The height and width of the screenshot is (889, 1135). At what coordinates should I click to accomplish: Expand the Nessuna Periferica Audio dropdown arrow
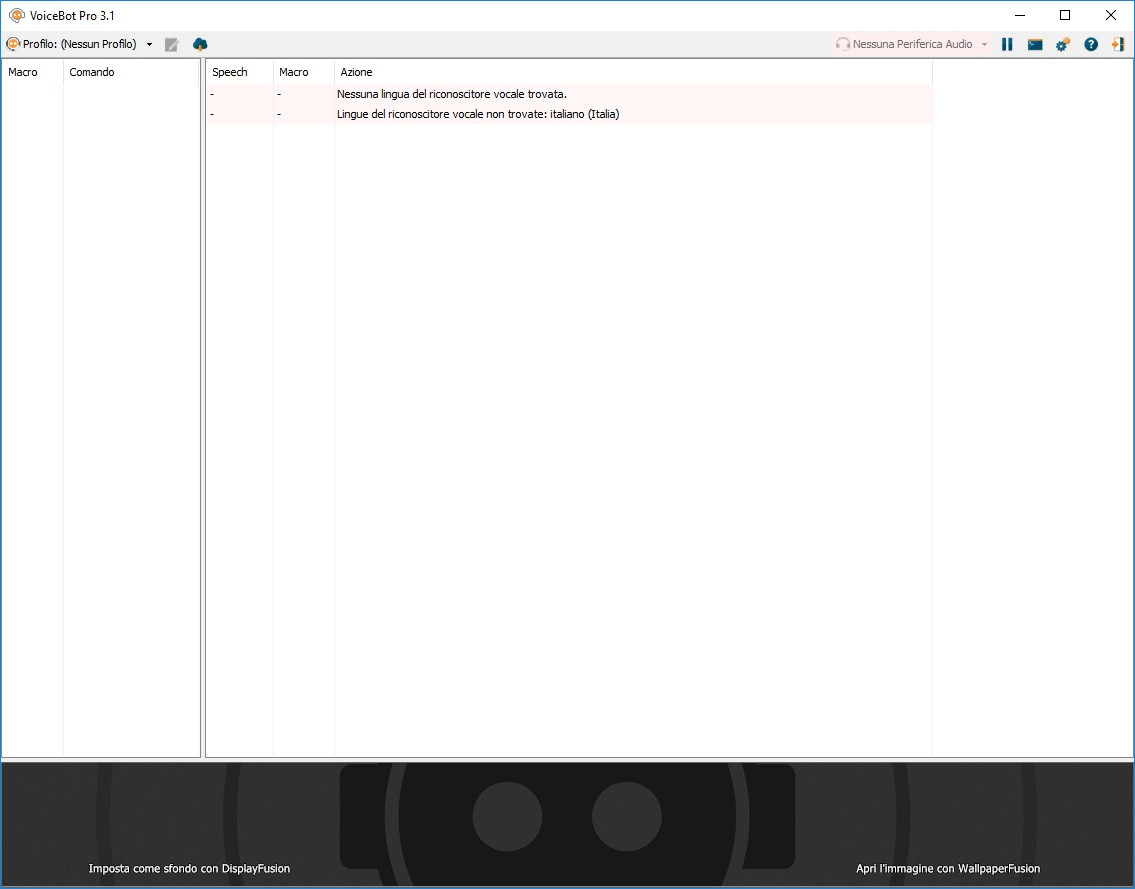point(984,44)
